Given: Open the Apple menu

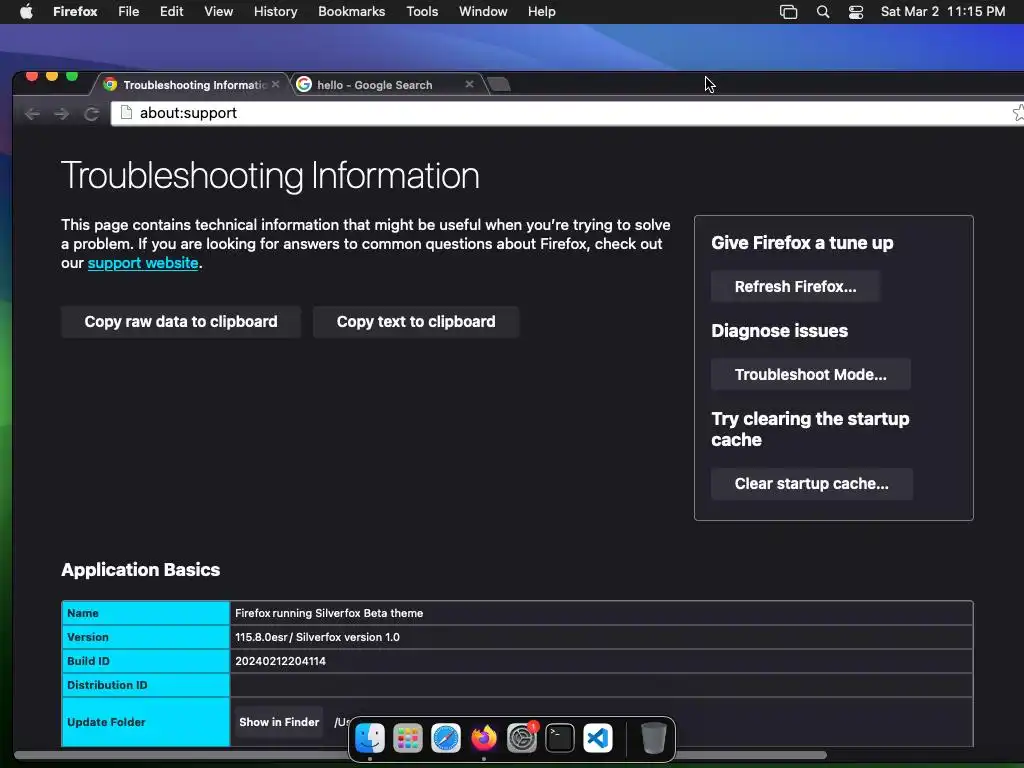Looking at the screenshot, I should coord(26,12).
